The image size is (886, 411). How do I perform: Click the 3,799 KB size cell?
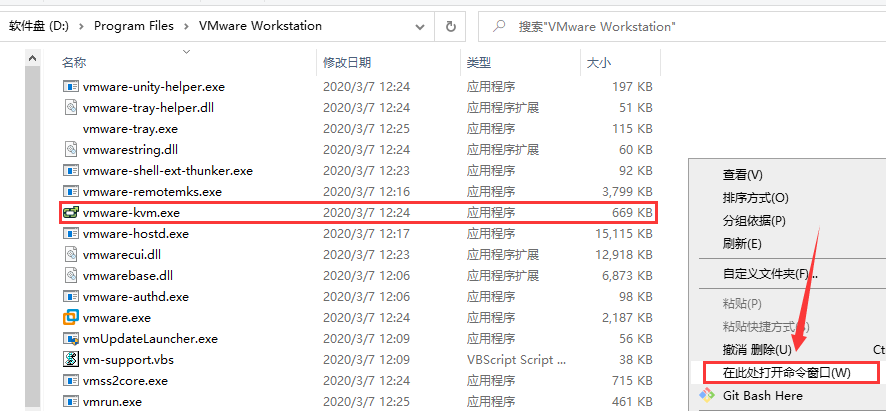[x=627, y=192]
